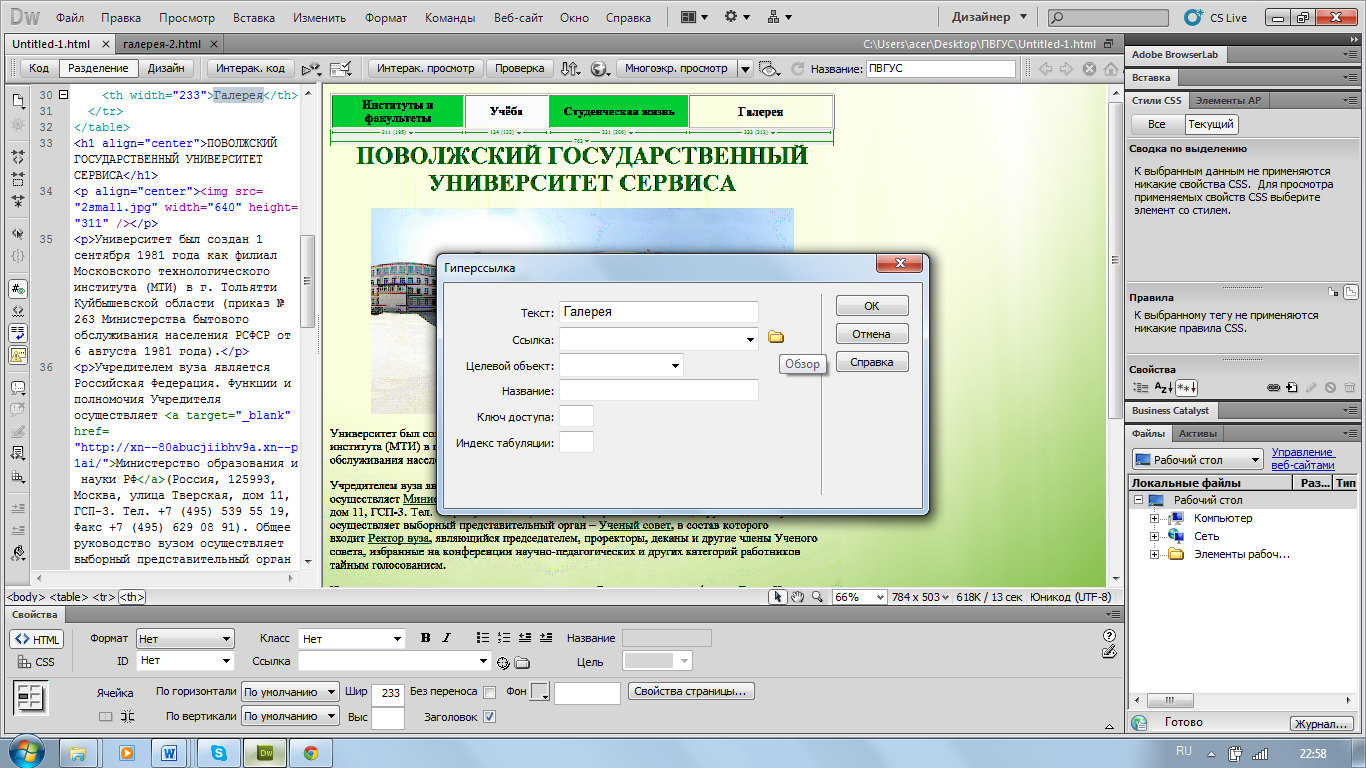Viewport: 1366px width, 768px height.
Task: Select the hand tool in status bar
Action: click(798, 597)
